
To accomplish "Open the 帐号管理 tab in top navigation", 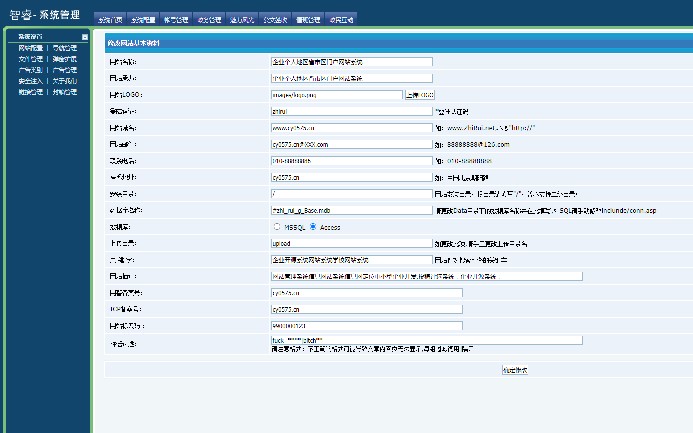I will click(176, 19).
